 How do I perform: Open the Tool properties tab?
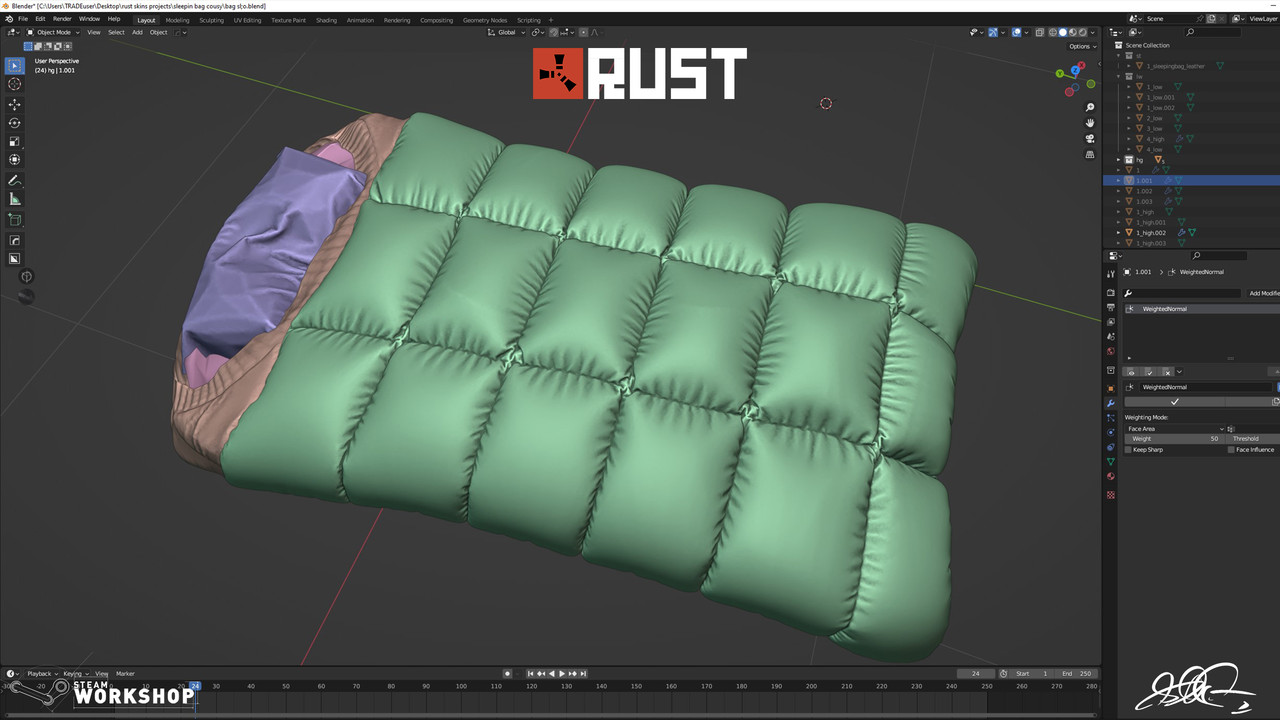click(1110, 274)
